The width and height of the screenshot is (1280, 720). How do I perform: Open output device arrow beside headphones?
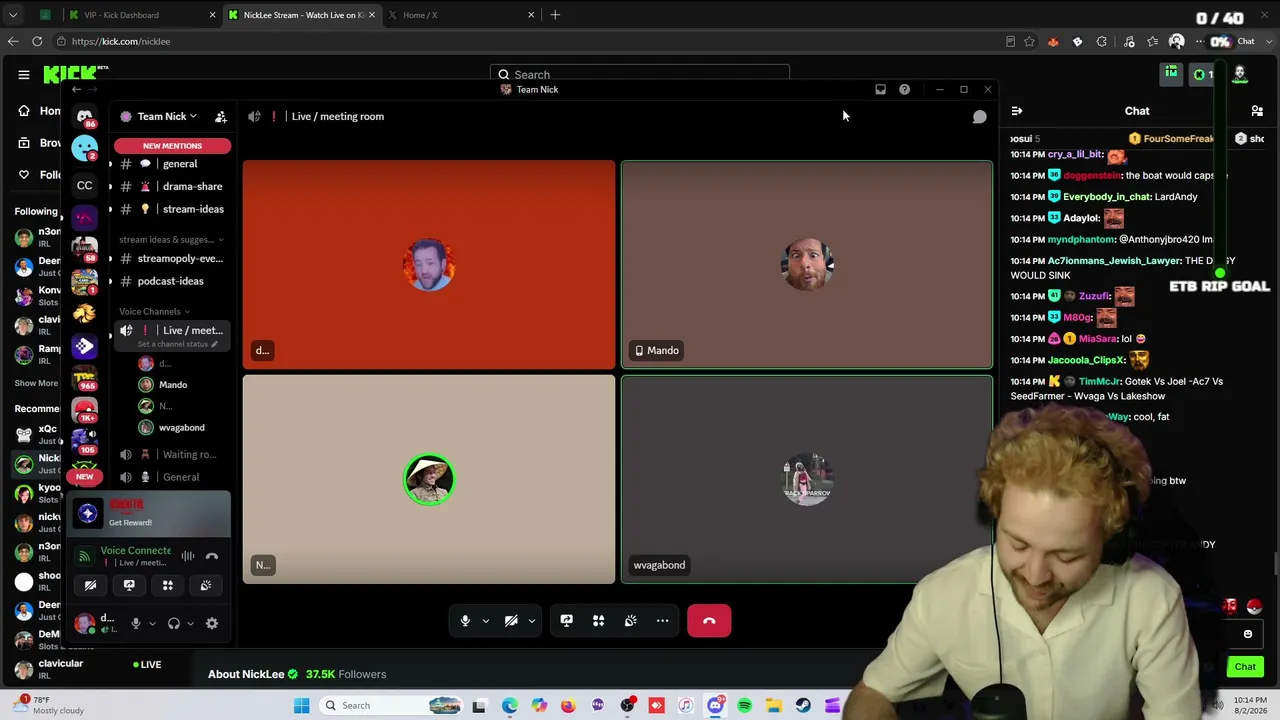click(190, 624)
